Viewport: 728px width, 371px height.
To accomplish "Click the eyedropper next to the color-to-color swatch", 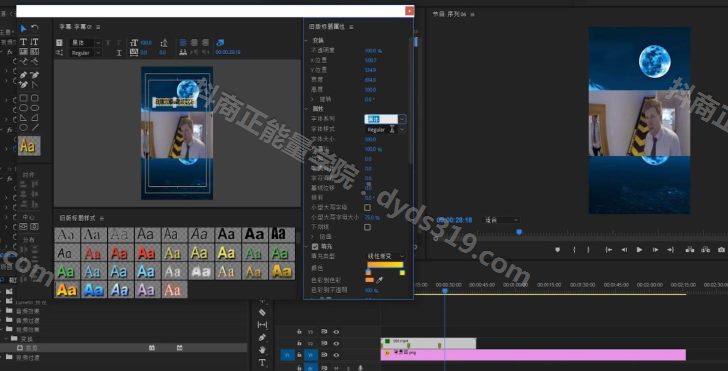I will [379, 280].
